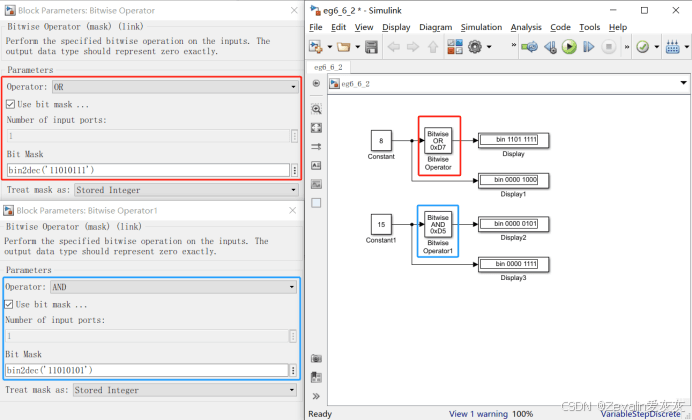Screen dimensions: 692x420
Task: Click the options button beside the 11010111 mask
Action: [295, 170]
